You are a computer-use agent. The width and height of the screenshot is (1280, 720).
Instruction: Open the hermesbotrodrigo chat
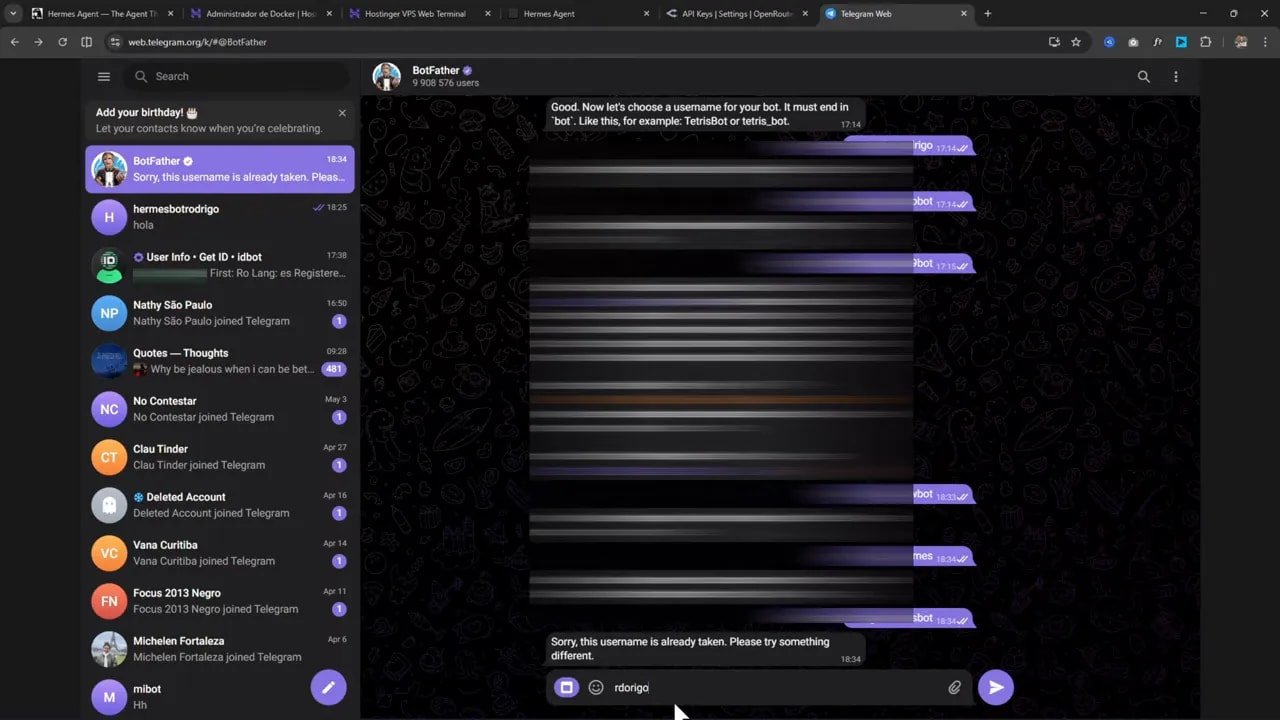(220, 217)
